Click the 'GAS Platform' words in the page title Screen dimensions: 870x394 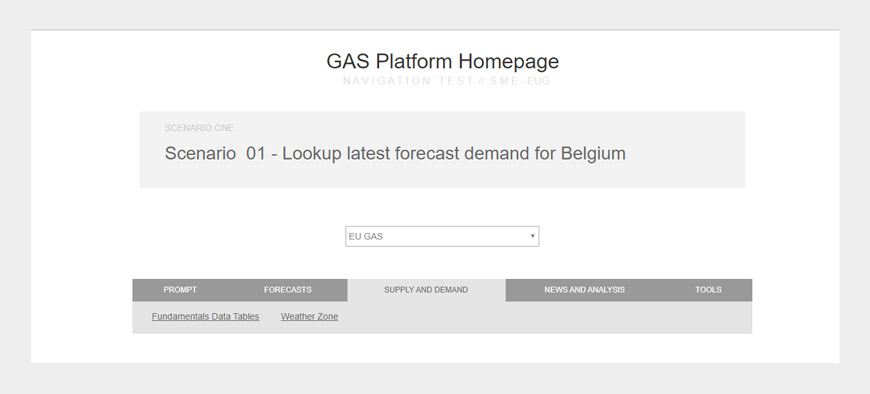pyautogui.click(x=390, y=61)
